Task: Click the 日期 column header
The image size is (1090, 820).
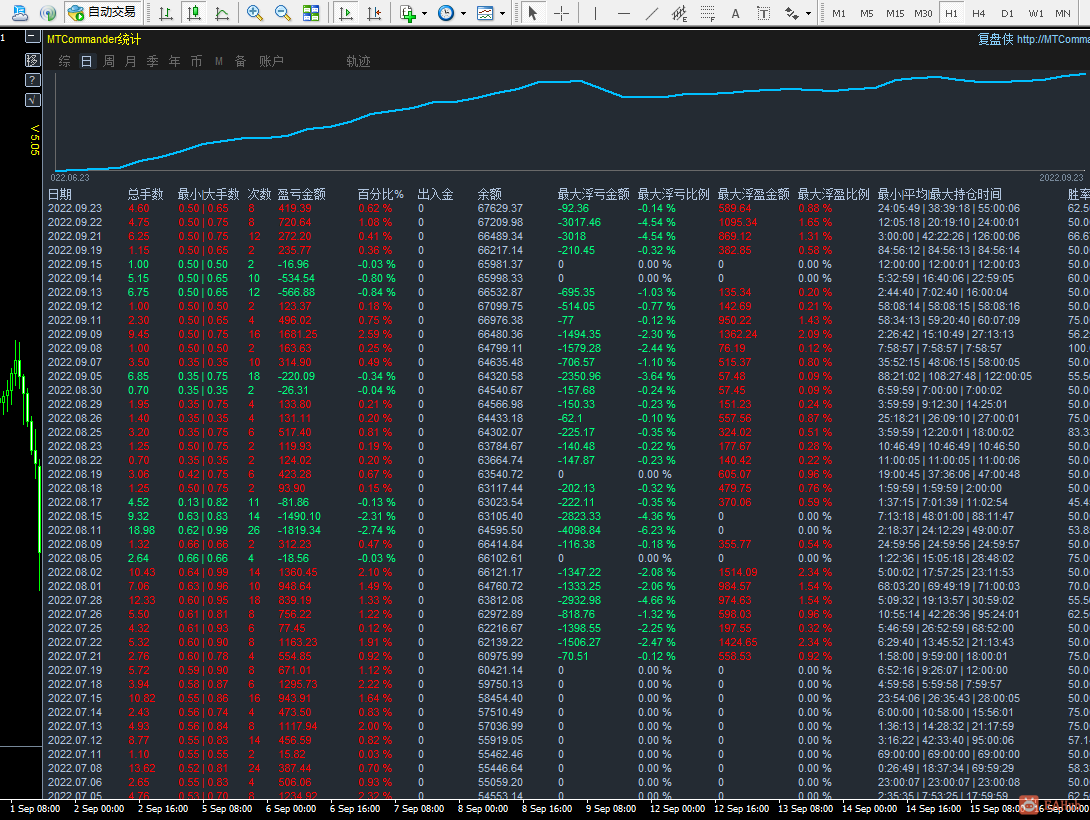Action: (x=60, y=195)
